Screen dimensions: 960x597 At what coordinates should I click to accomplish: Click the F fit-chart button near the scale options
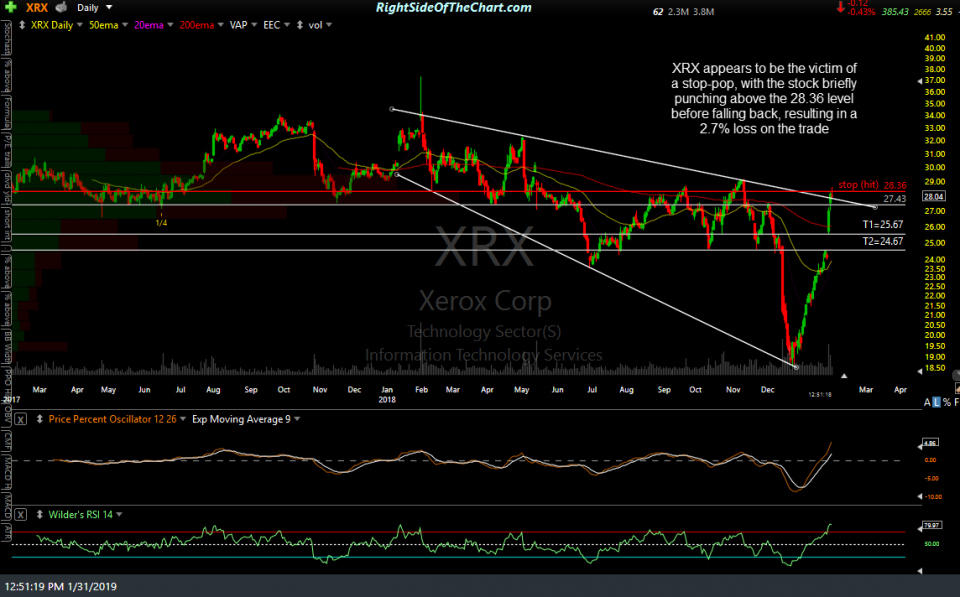[957, 403]
